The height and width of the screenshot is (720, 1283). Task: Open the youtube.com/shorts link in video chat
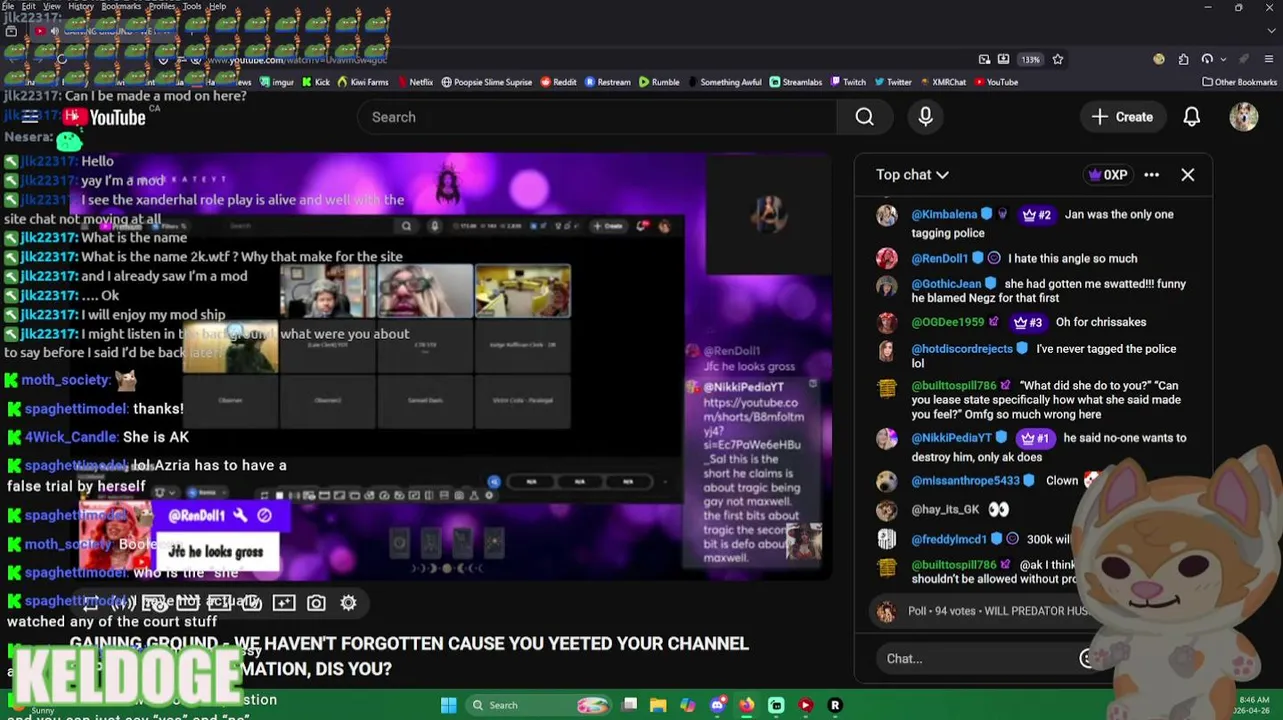click(753, 424)
